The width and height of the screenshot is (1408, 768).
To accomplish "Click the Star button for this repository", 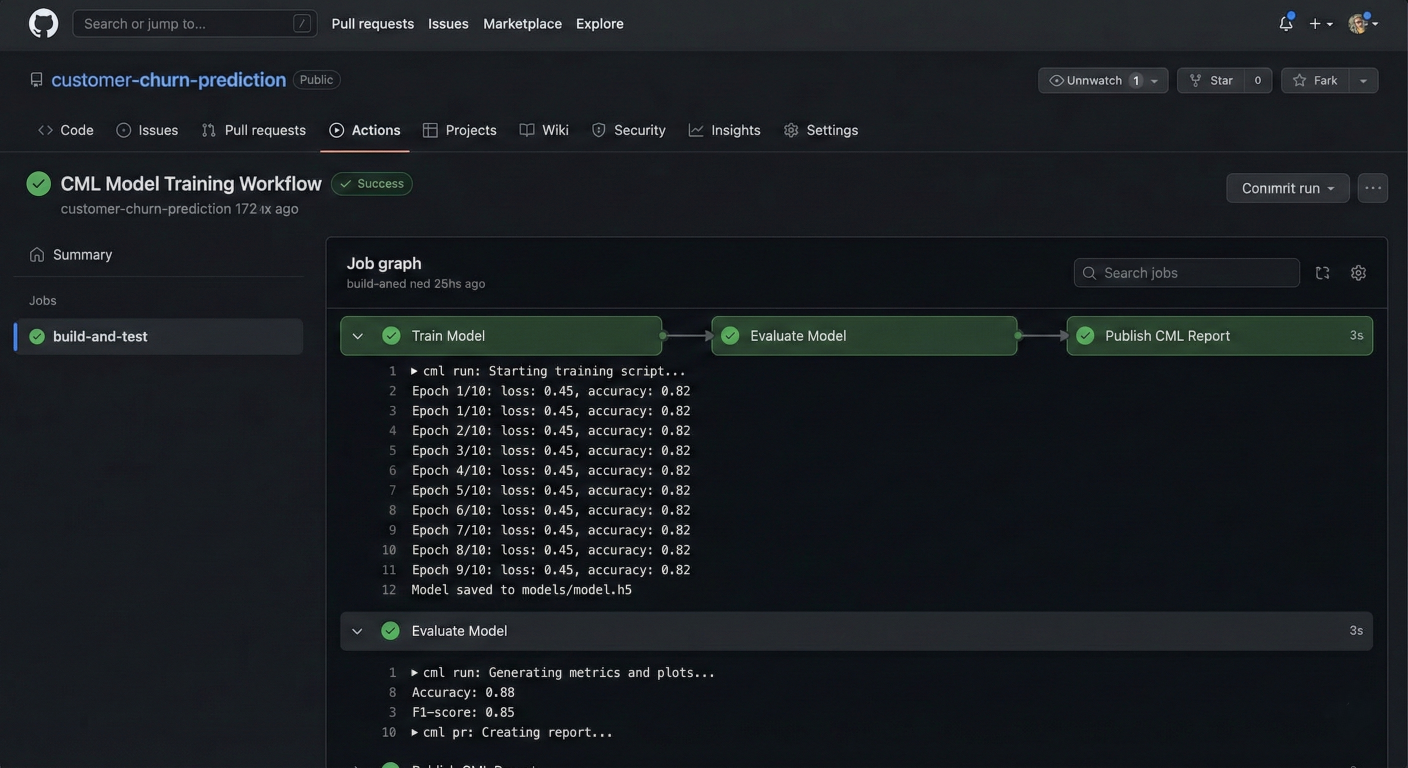I will point(1212,80).
